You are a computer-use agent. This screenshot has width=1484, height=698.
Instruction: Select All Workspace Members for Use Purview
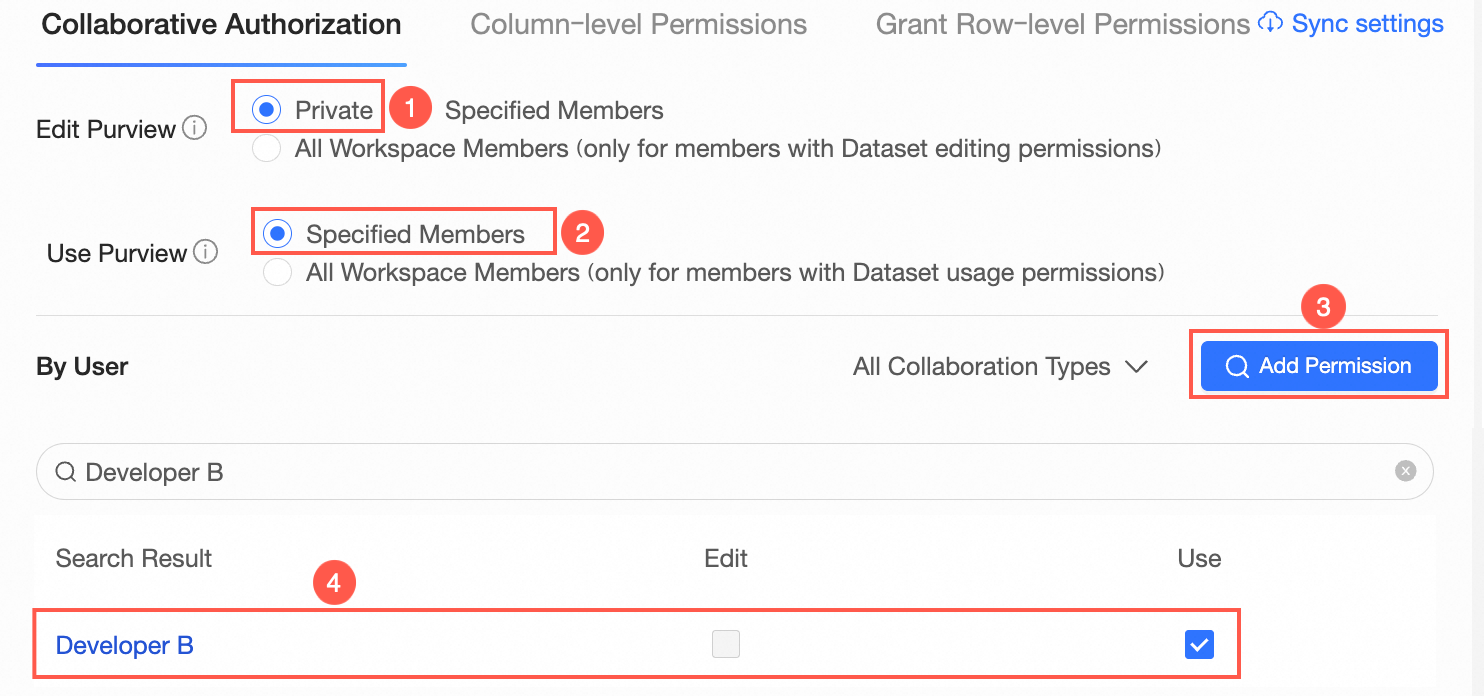coord(277,272)
